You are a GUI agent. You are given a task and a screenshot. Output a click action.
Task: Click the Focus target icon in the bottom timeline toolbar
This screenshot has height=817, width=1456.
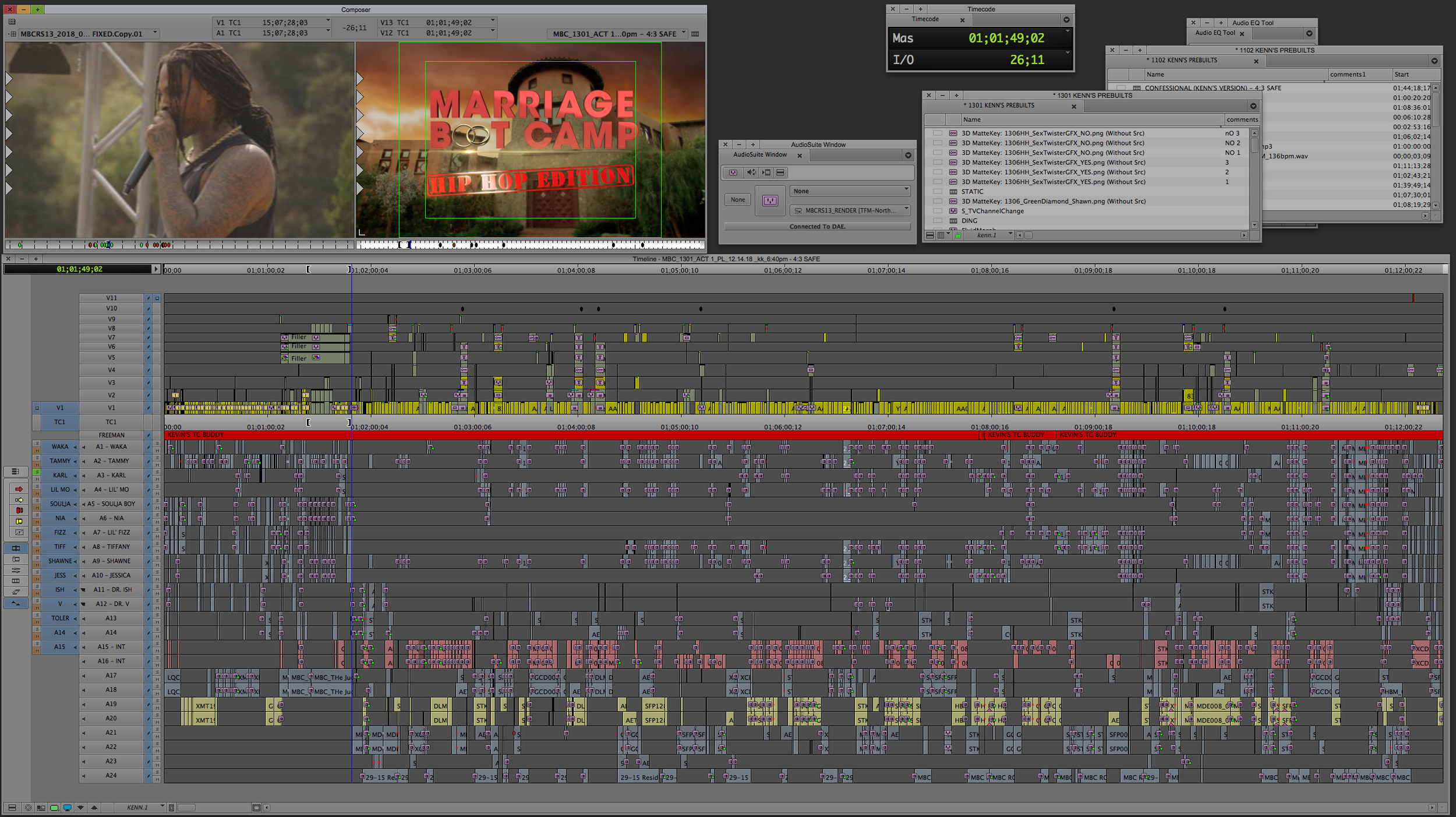coord(27,808)
